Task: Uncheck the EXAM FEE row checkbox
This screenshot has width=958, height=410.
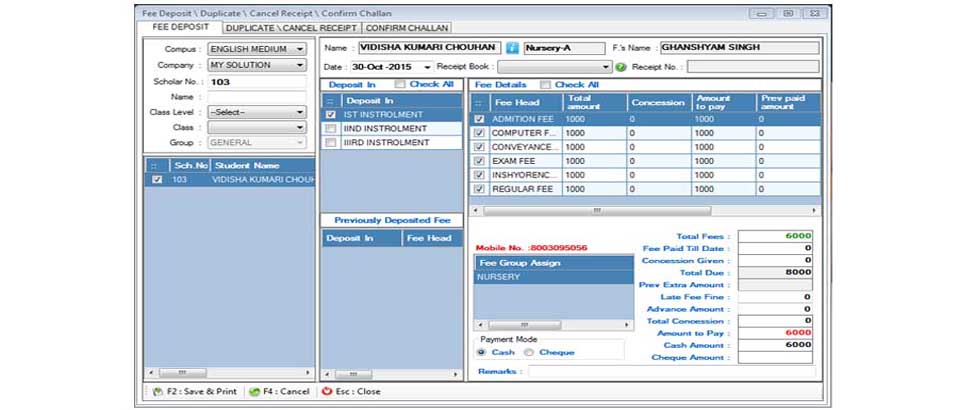Action: 480,161
